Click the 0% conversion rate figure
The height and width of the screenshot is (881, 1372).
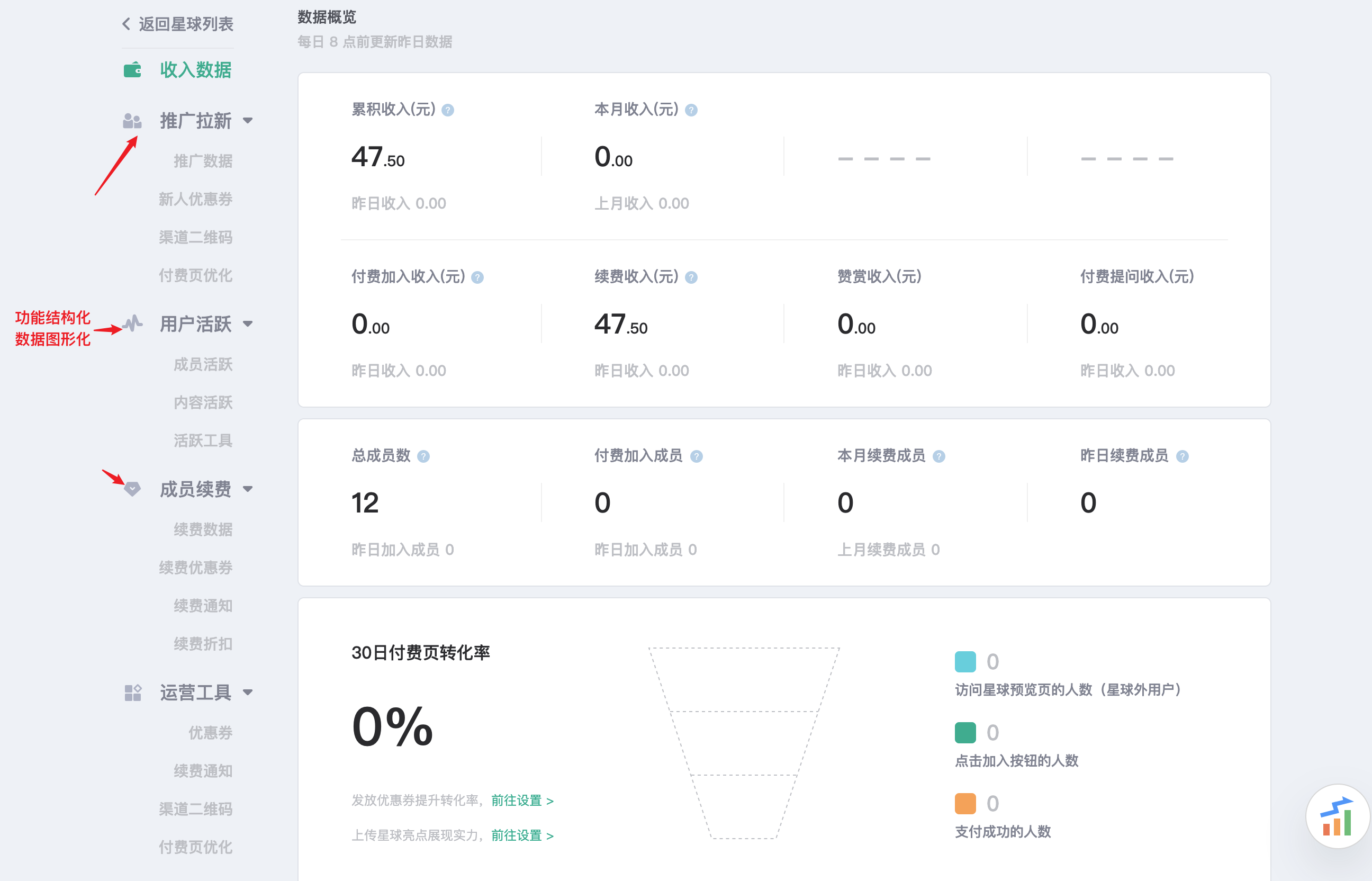(392, 726)
